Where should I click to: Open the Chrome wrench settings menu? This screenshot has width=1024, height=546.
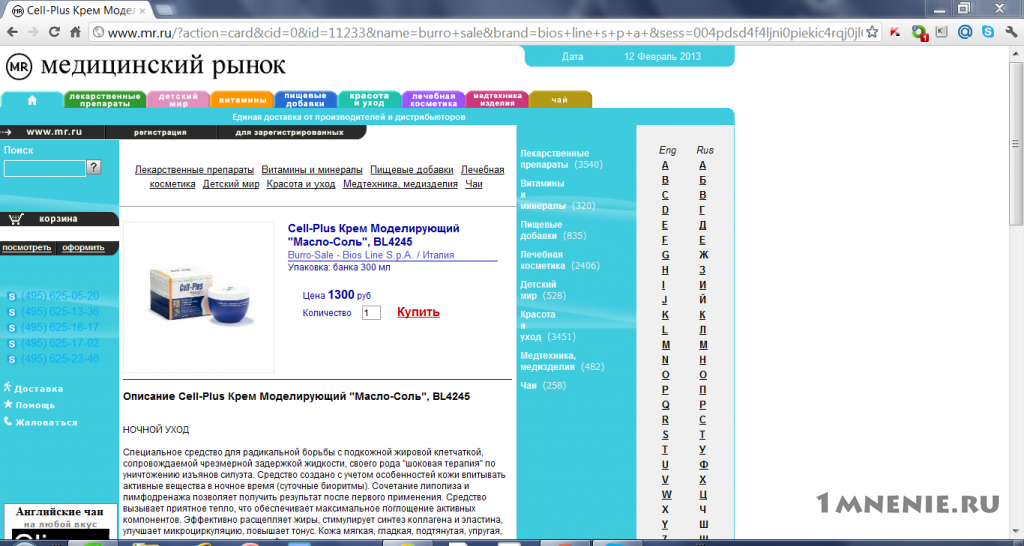(1012, 32)
